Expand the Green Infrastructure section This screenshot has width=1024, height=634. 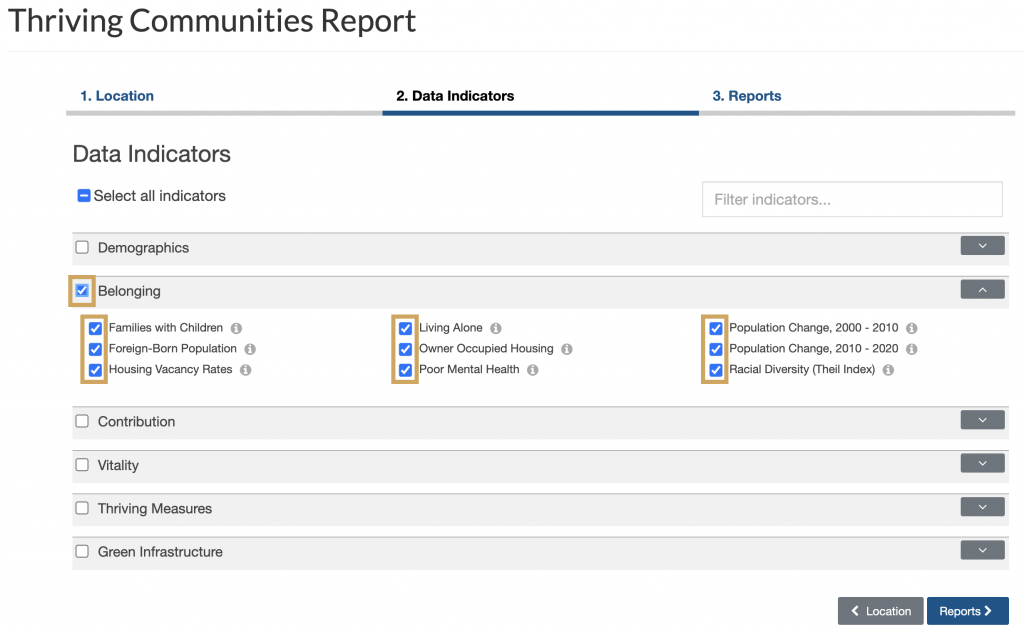(x=982, y=550)
